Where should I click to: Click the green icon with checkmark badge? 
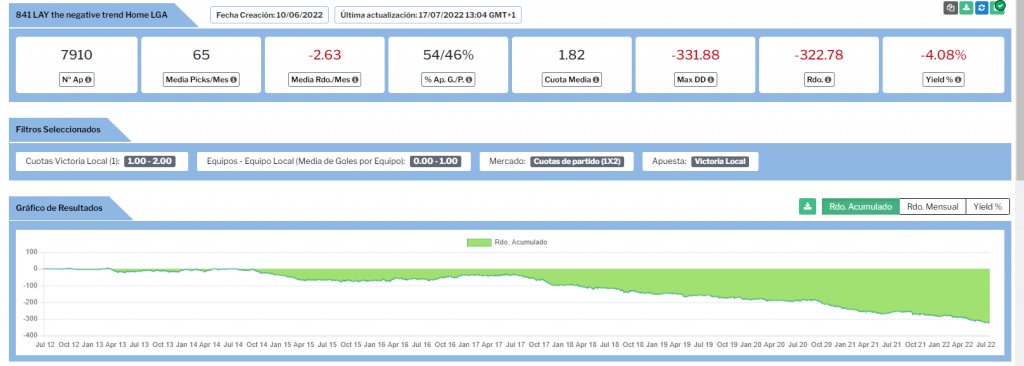(998, 7)
